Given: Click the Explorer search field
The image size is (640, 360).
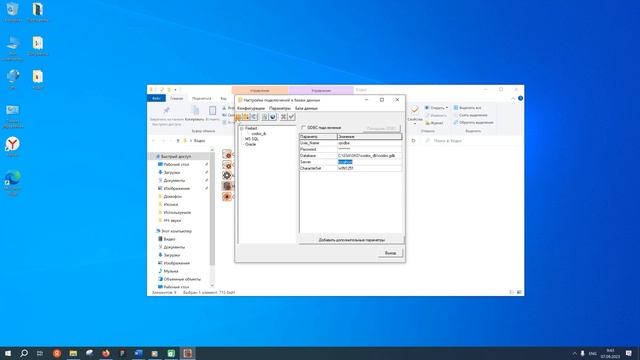Looking at the screenshot, I should click(x=471, y=141).
